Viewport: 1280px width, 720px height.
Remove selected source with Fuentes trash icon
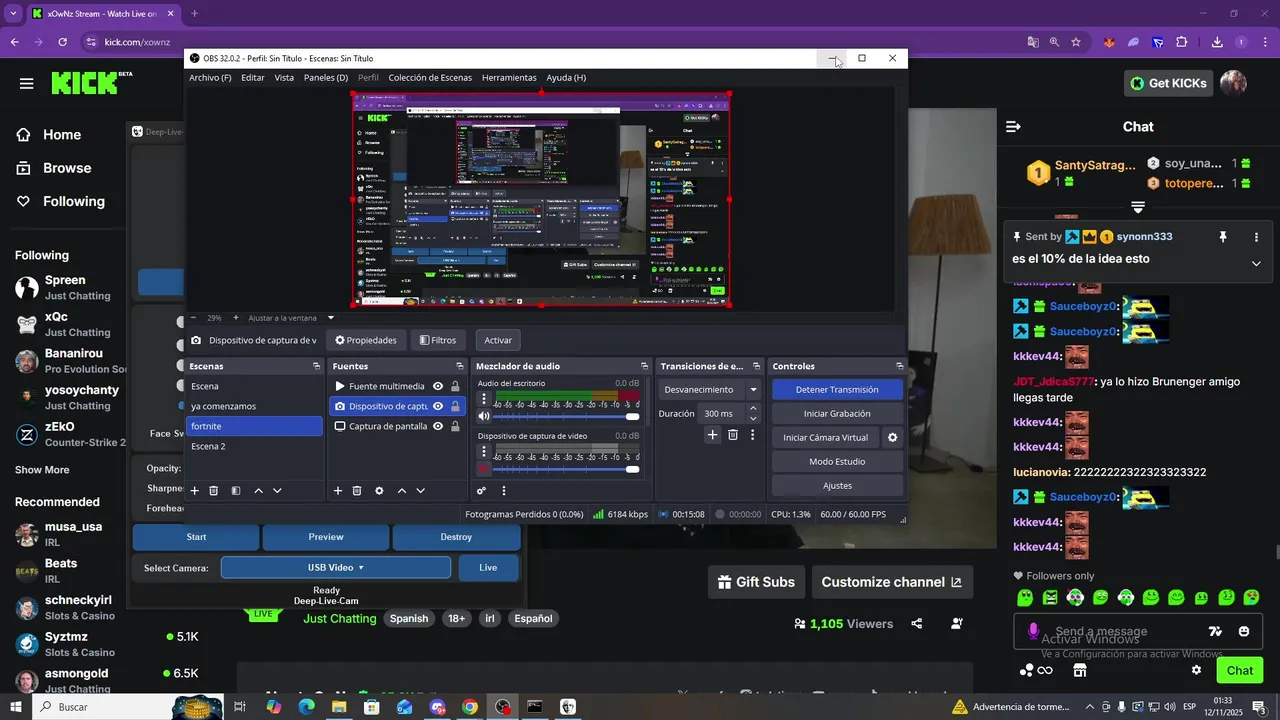[357, 491]
